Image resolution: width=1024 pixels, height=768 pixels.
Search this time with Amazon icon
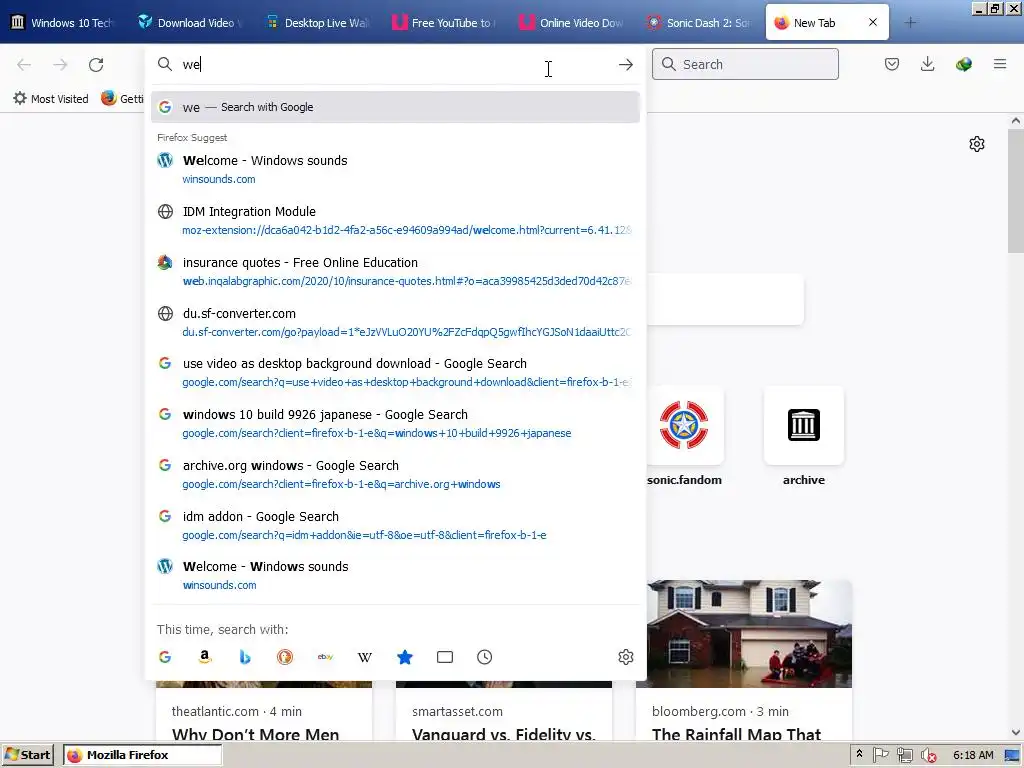pyautogui.click(x=205, y=657)
